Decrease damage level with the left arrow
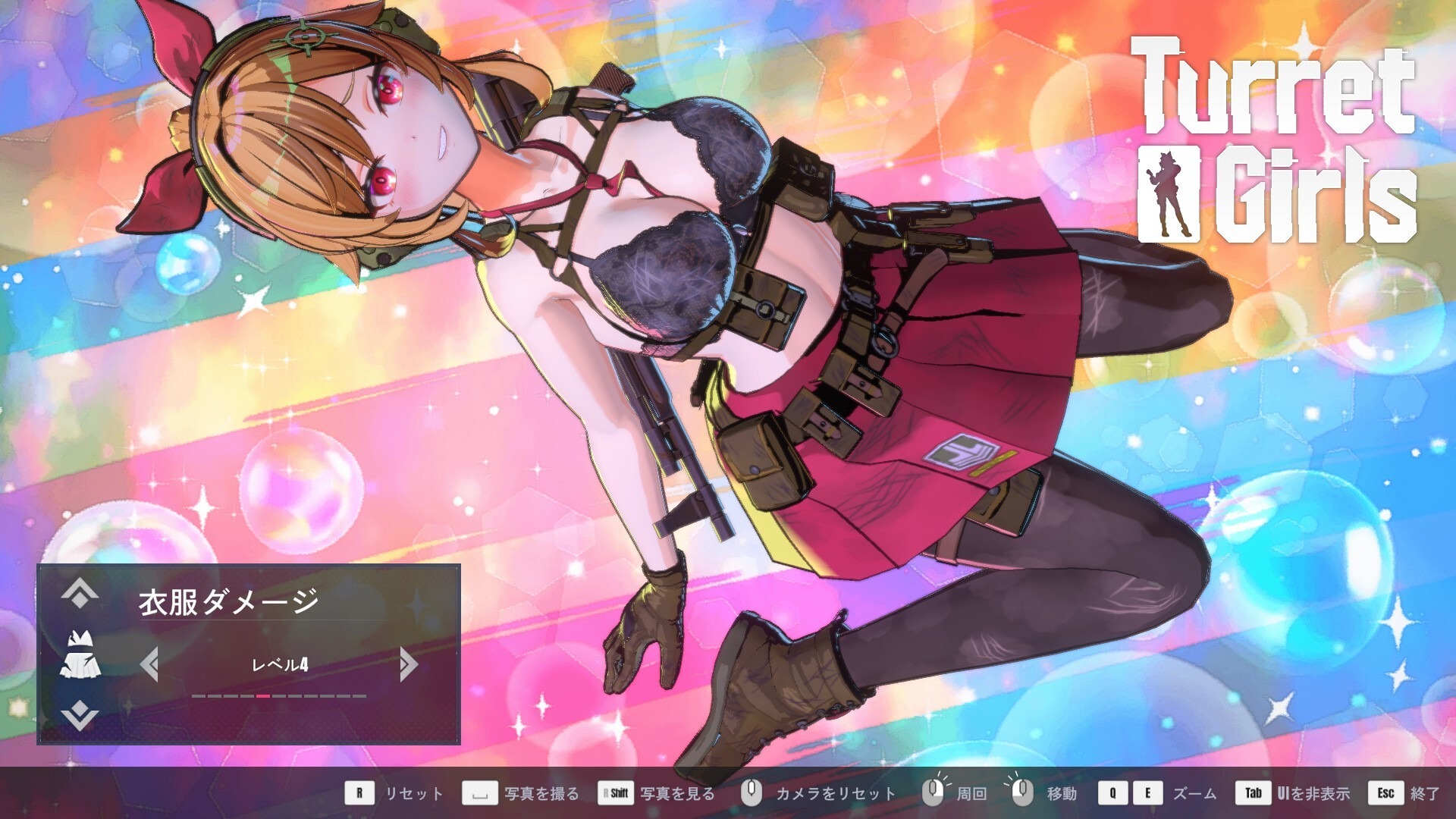The width and height of the screenshot is (1456, 819). (150, 664)
